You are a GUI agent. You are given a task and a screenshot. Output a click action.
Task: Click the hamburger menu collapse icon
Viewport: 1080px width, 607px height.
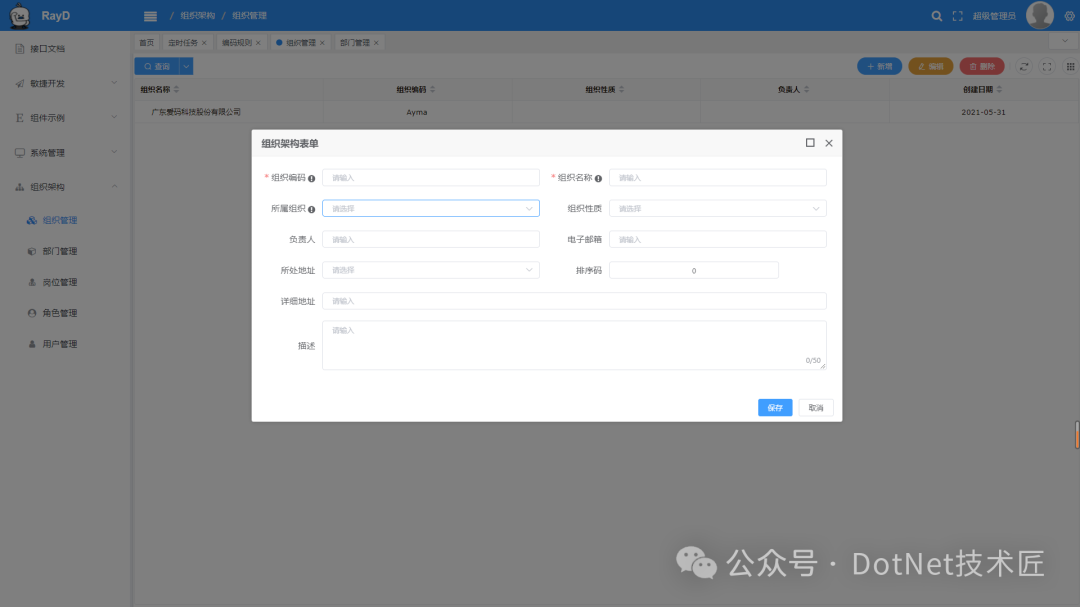(150, 16)
